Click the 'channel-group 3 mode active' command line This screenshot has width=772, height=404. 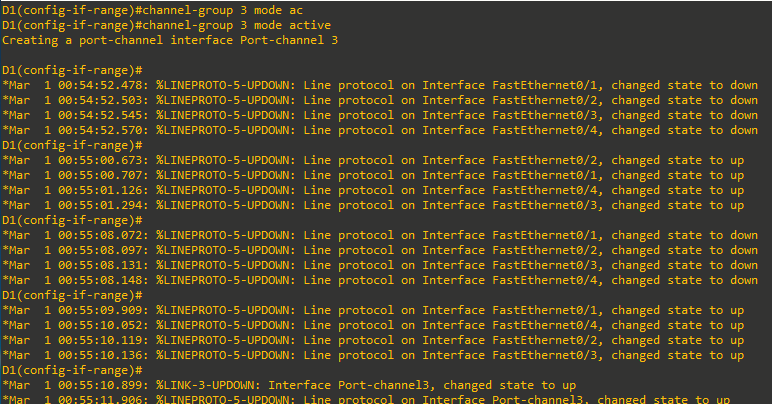coord(166,25)
